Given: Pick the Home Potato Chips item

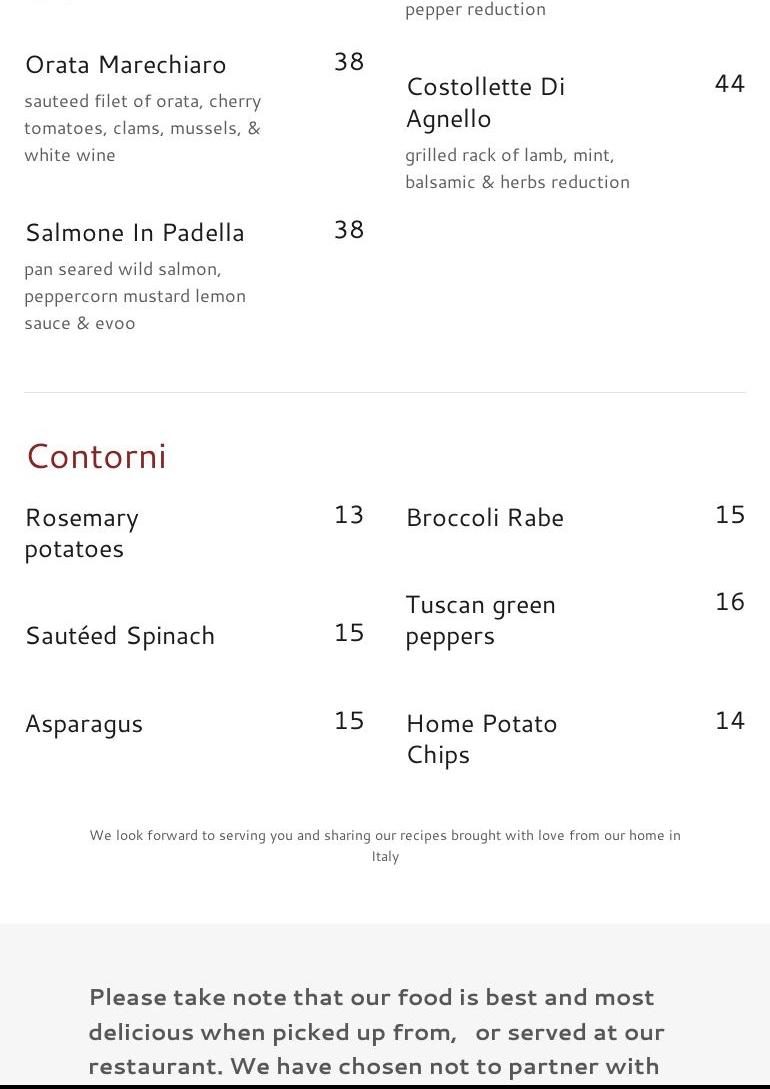Looking at the screenshot, I should [481, 738].
